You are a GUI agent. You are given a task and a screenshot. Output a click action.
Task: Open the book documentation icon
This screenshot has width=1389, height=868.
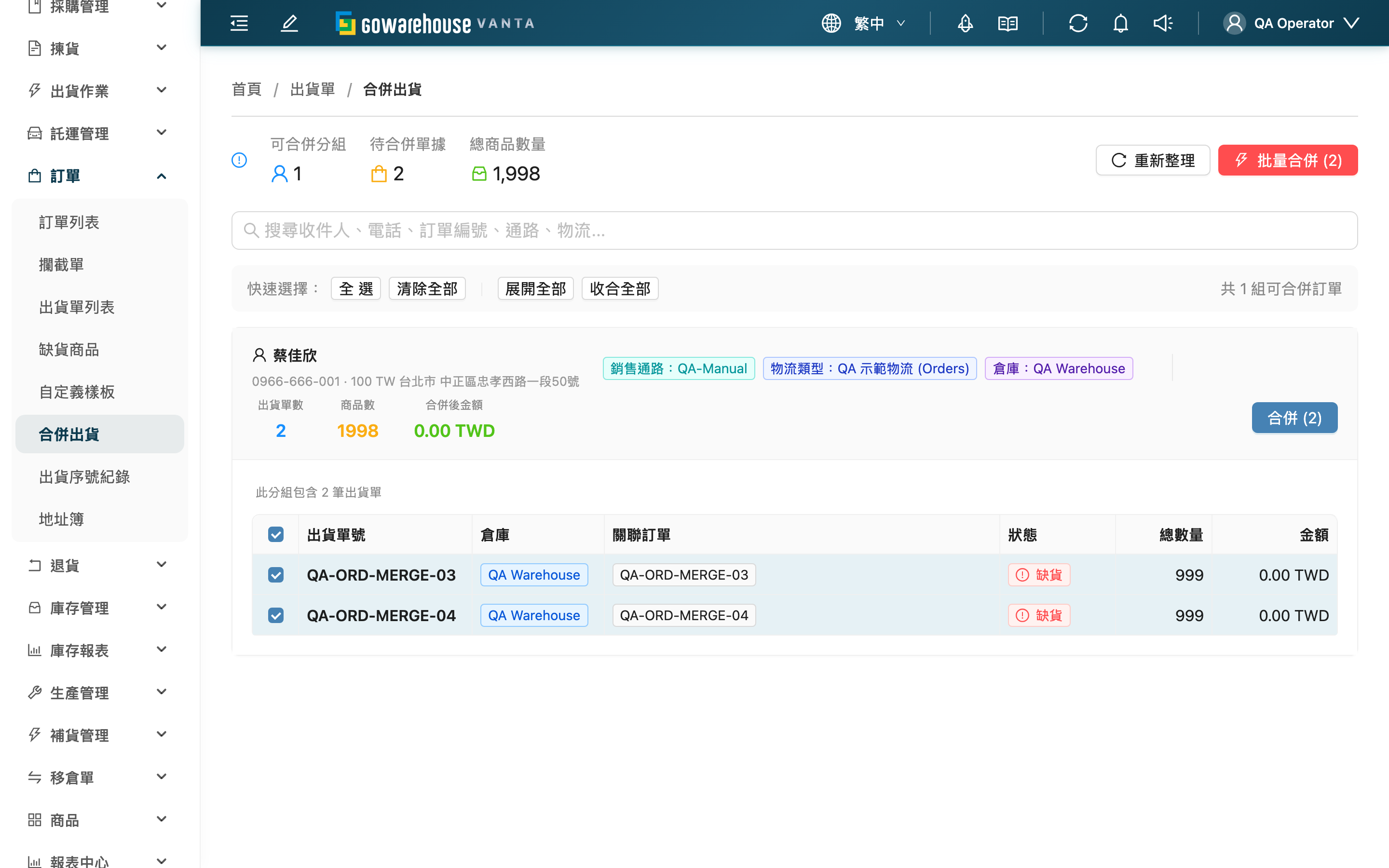pyautogui.click(x=1008, y=23)
